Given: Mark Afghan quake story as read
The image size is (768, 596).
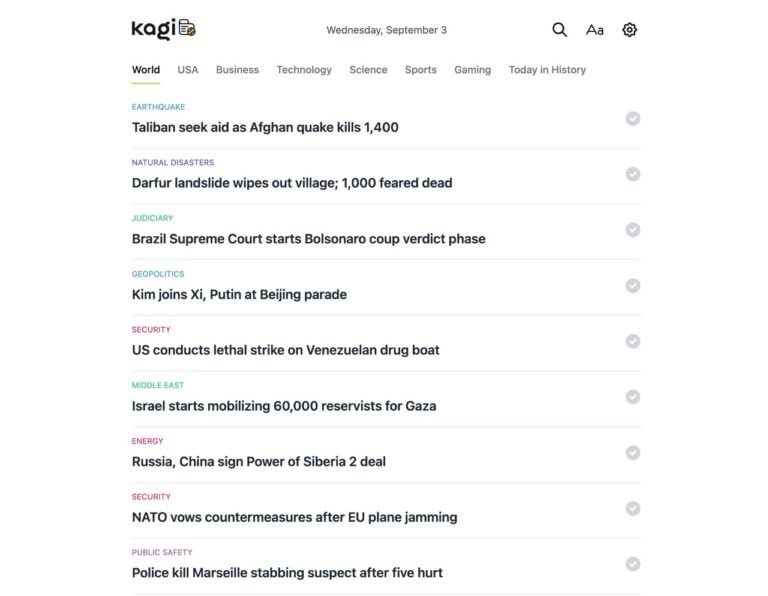Looking at the screenshot, I should point(633,119).
